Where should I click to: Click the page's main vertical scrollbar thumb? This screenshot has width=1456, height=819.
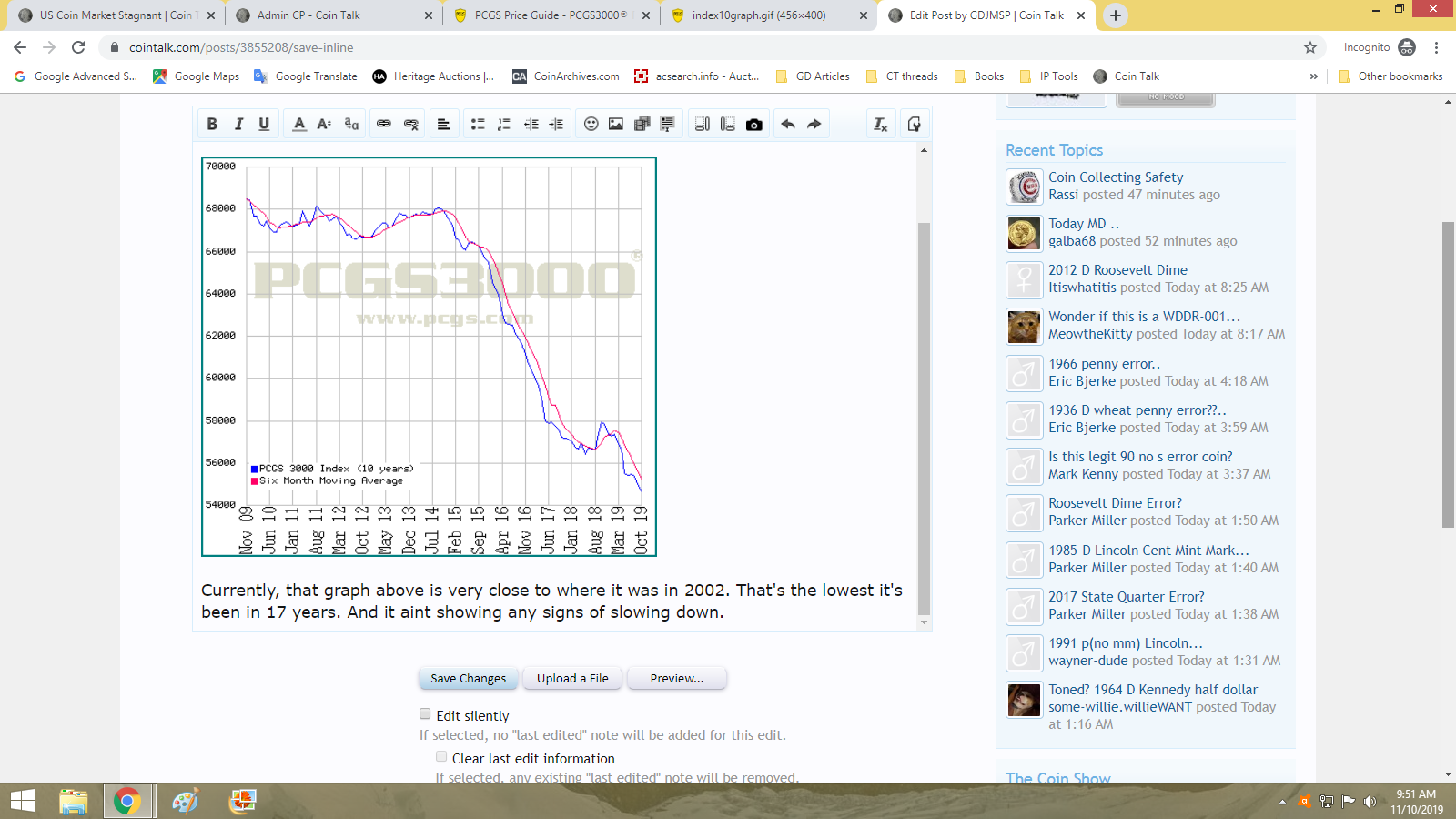(1448, 374)
